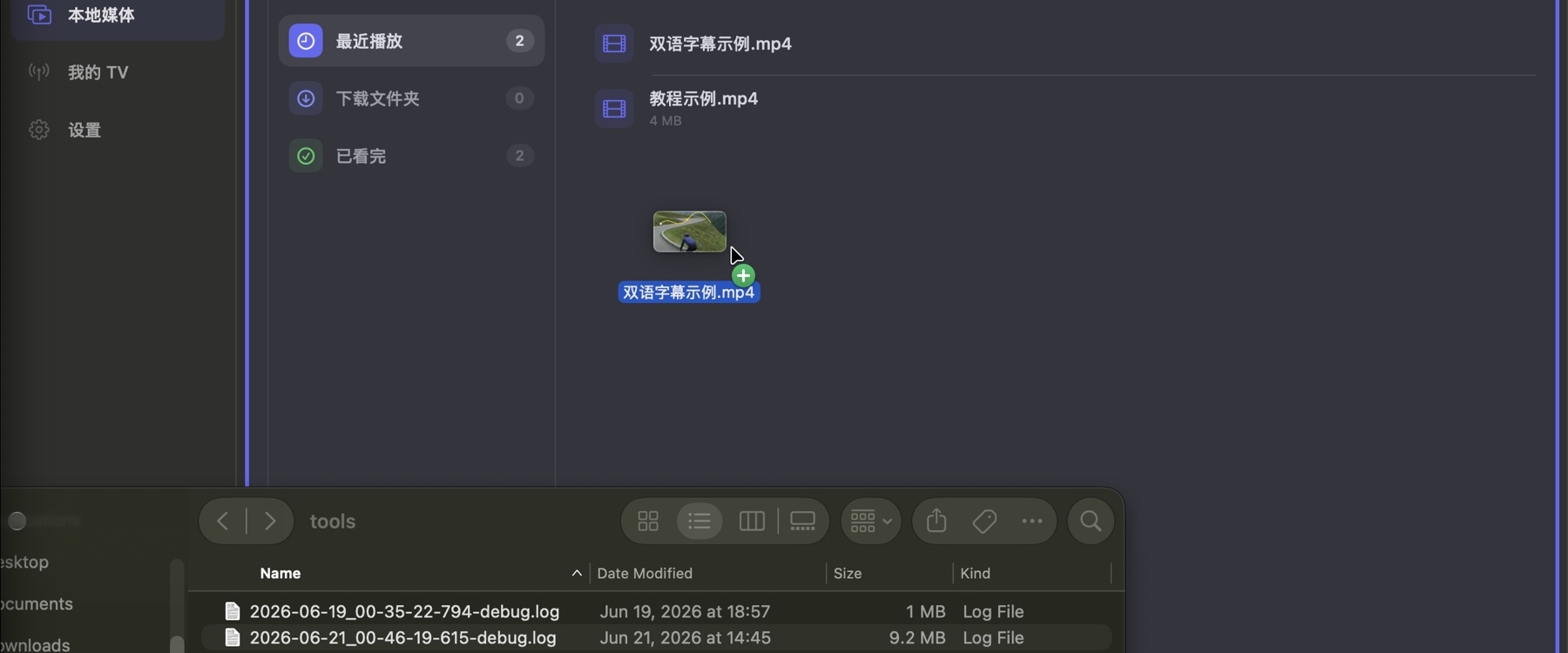The height and width of the screenshot is (653, 1568).
Task: Open 设置 settings page
Action: (118, 130)
